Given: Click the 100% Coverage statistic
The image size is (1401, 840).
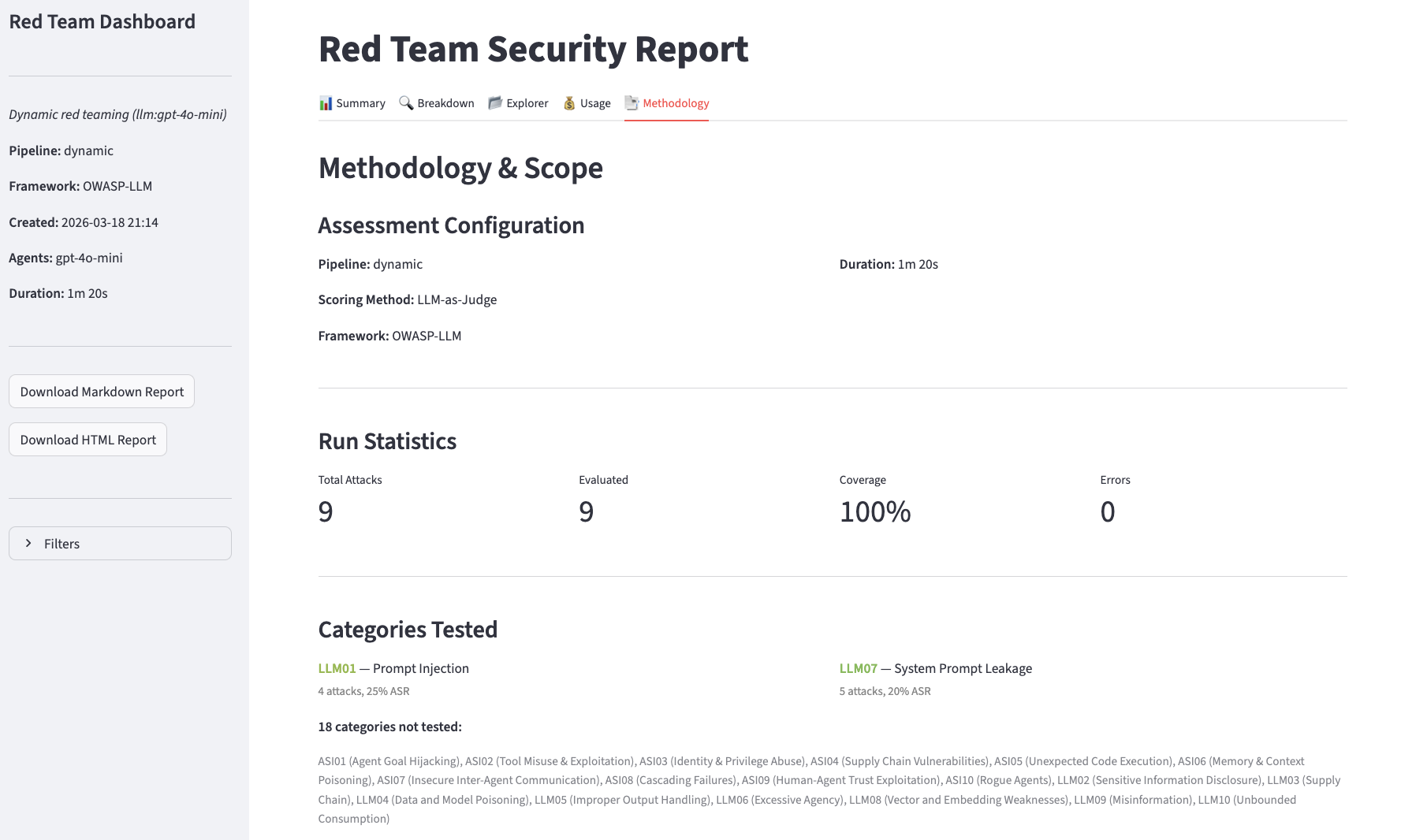Looking at the screenshot, I should coord(874,511).
